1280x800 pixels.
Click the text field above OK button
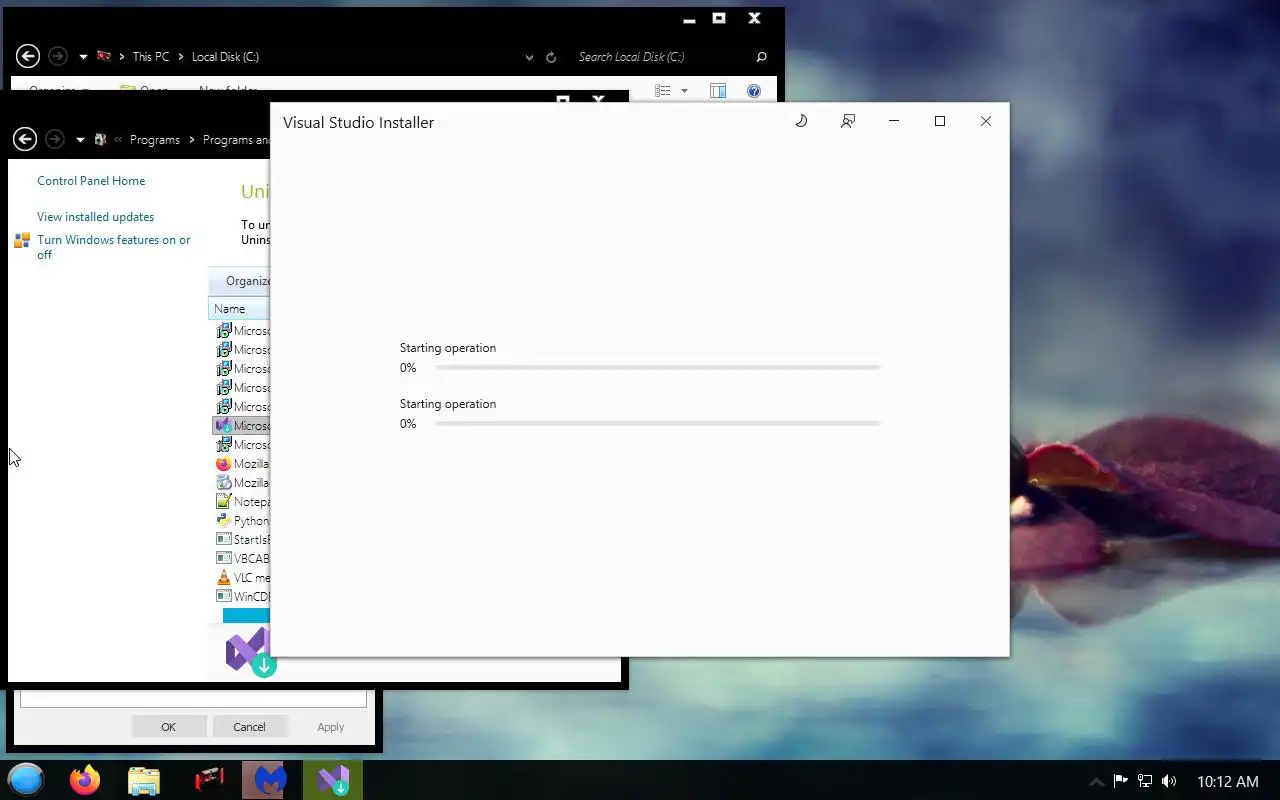193,699
